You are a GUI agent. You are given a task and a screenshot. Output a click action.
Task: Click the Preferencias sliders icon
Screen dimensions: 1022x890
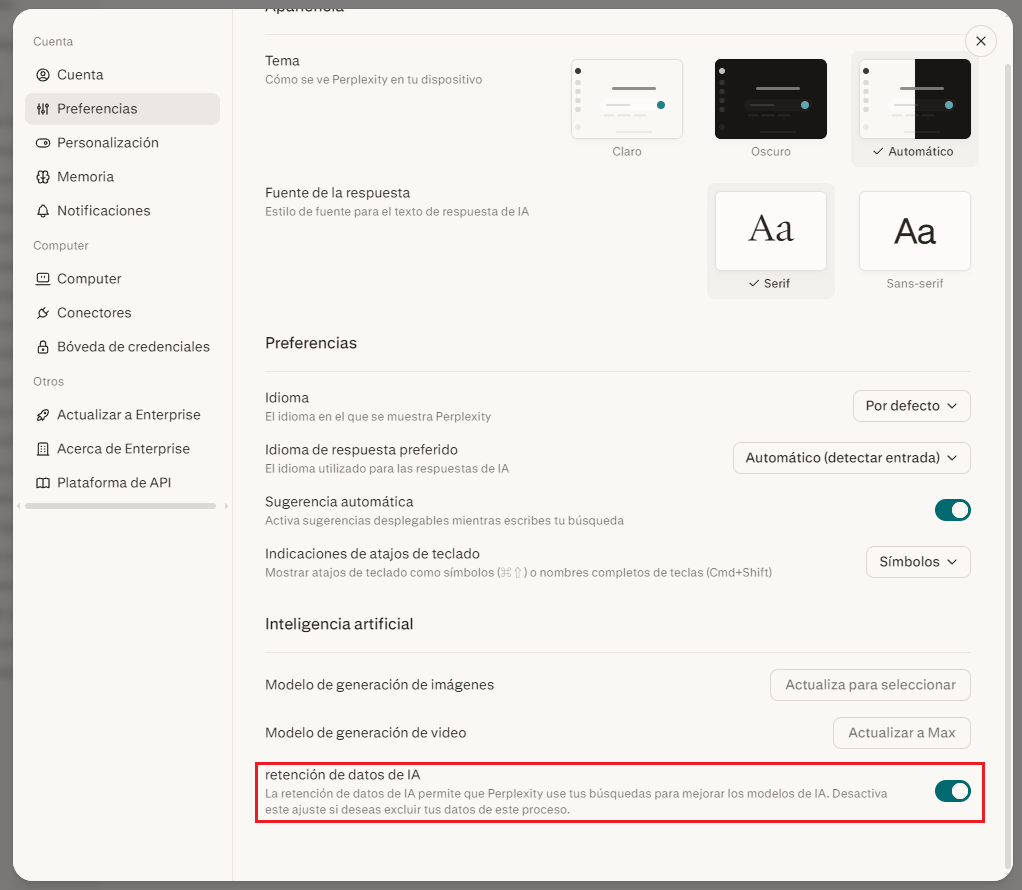[x=43, y=109]
